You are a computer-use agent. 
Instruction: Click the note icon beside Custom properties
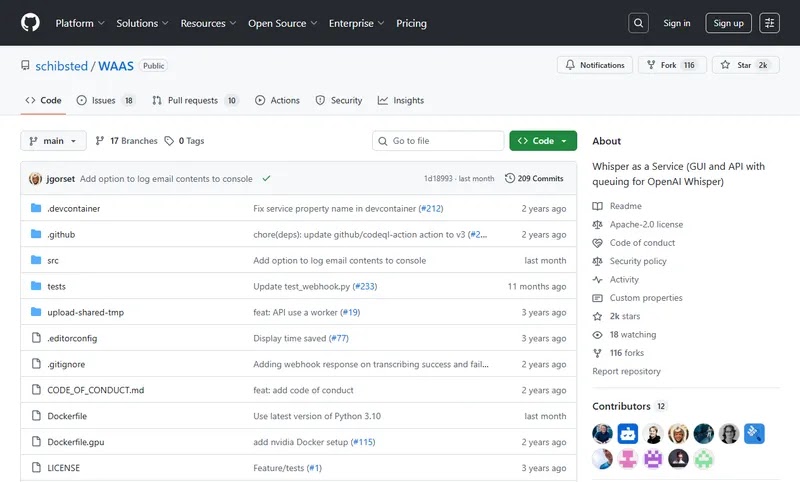tap(597, 298)
